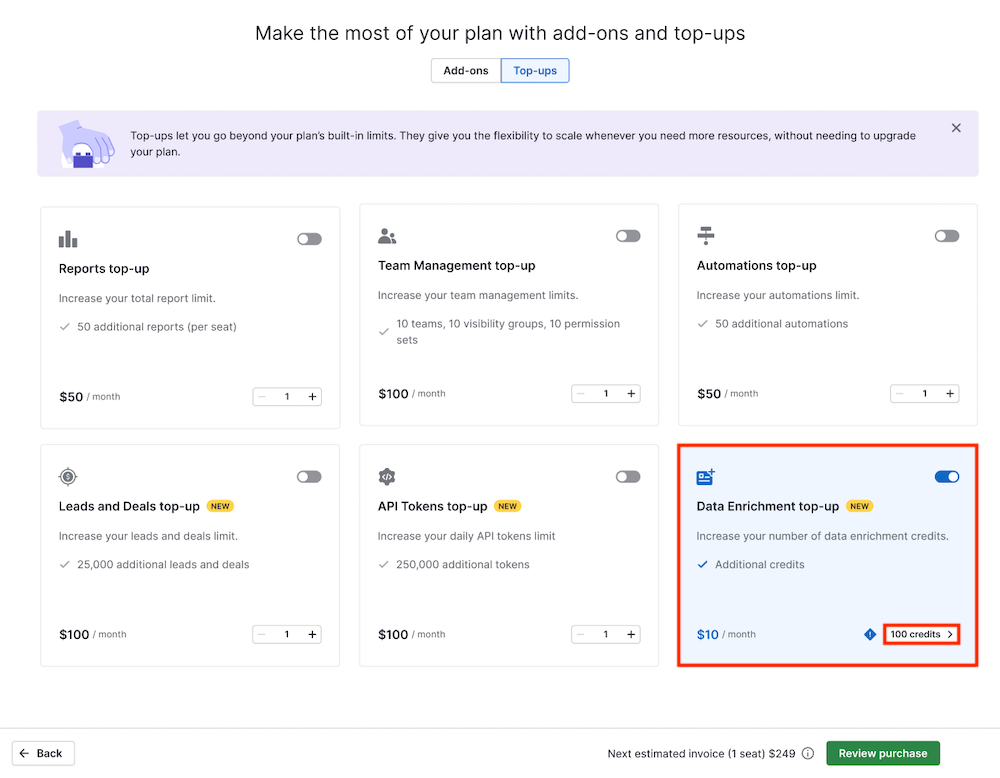Turn on the Automations top-up switch
The image size is (1000, 778).
[x=946, y=236]
